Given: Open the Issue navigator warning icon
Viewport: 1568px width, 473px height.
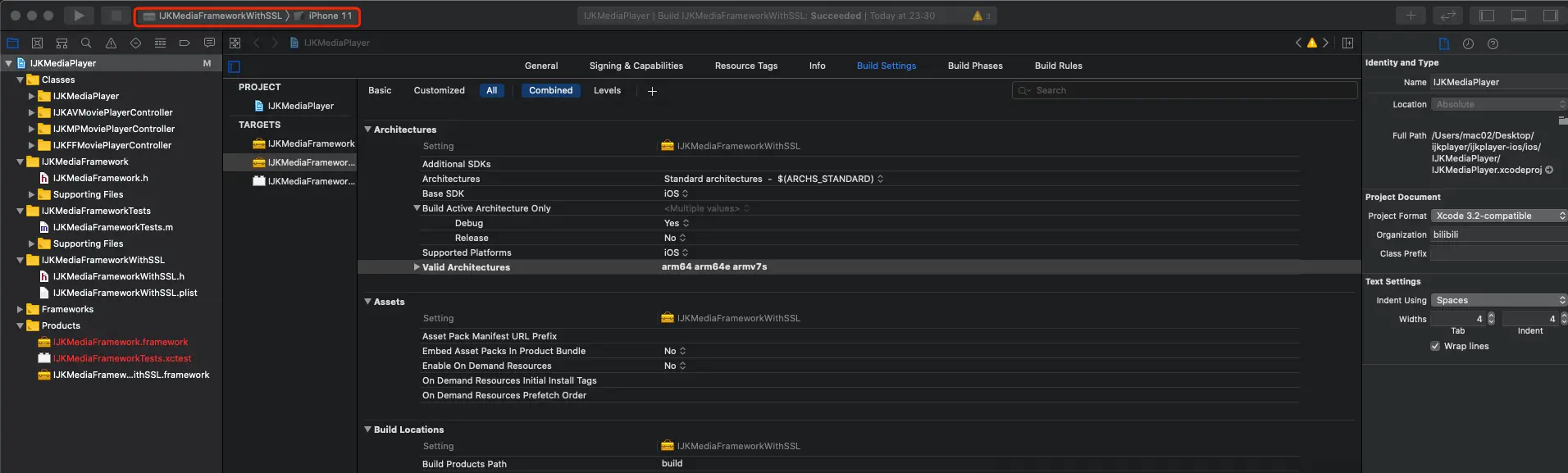Looking at the screenshot, I should click(111, 43).
